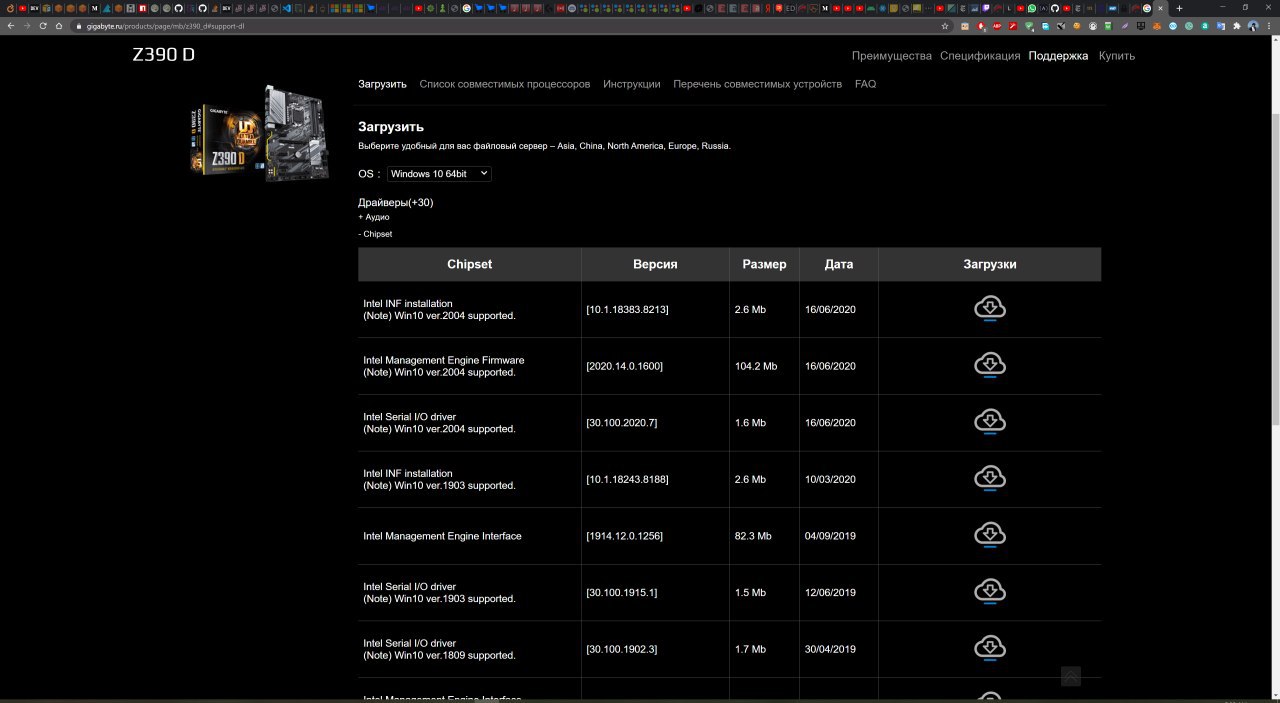The width and height of the screenshot is (1280, 703).
Task: Click the 104.2 Mb size cell
Action: [756, 366]
